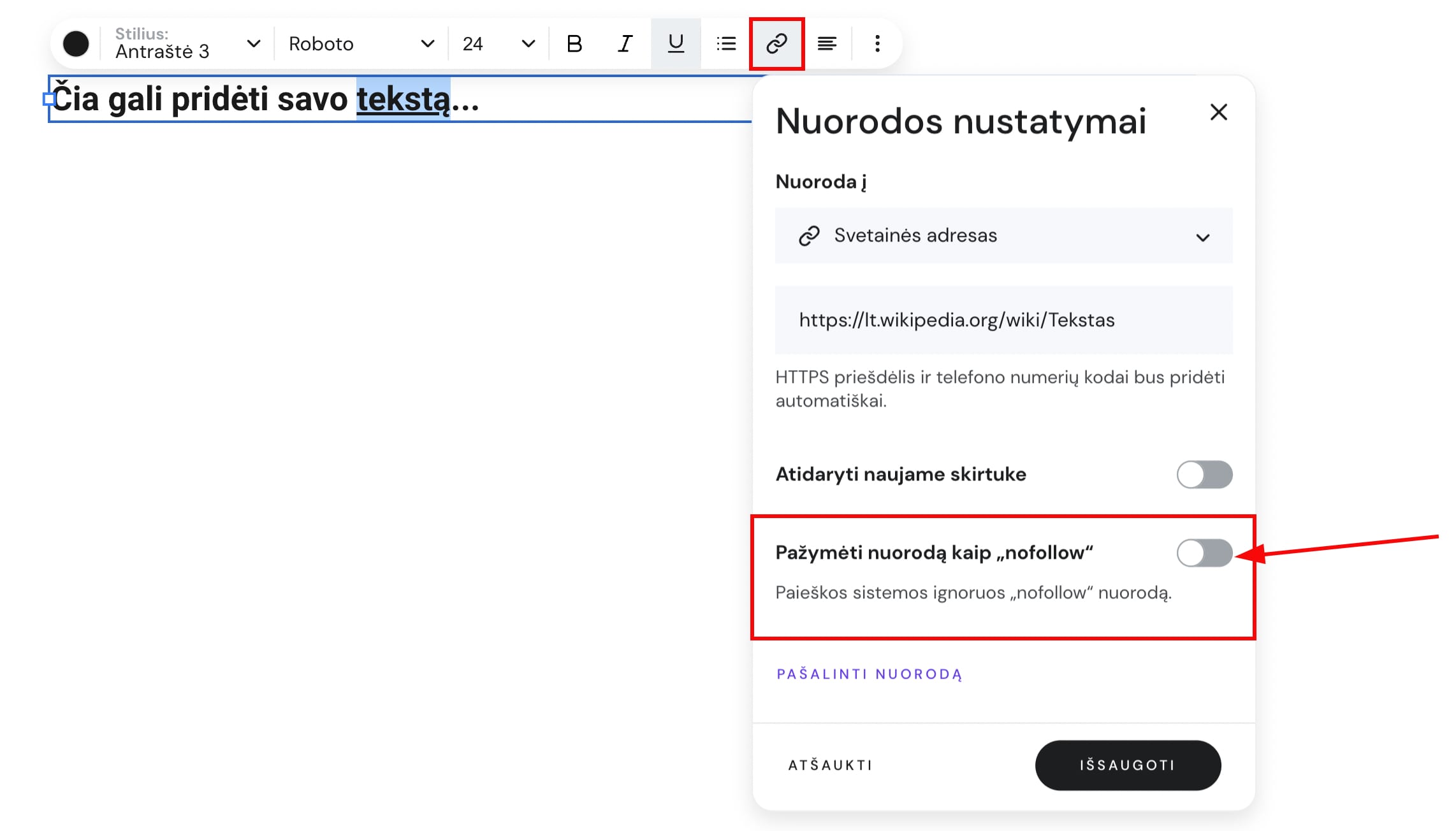Toggle bold formatting in text toolbar
This screenshot has height=831, width=1456.
pyautogui.click(x=574, y=44)
